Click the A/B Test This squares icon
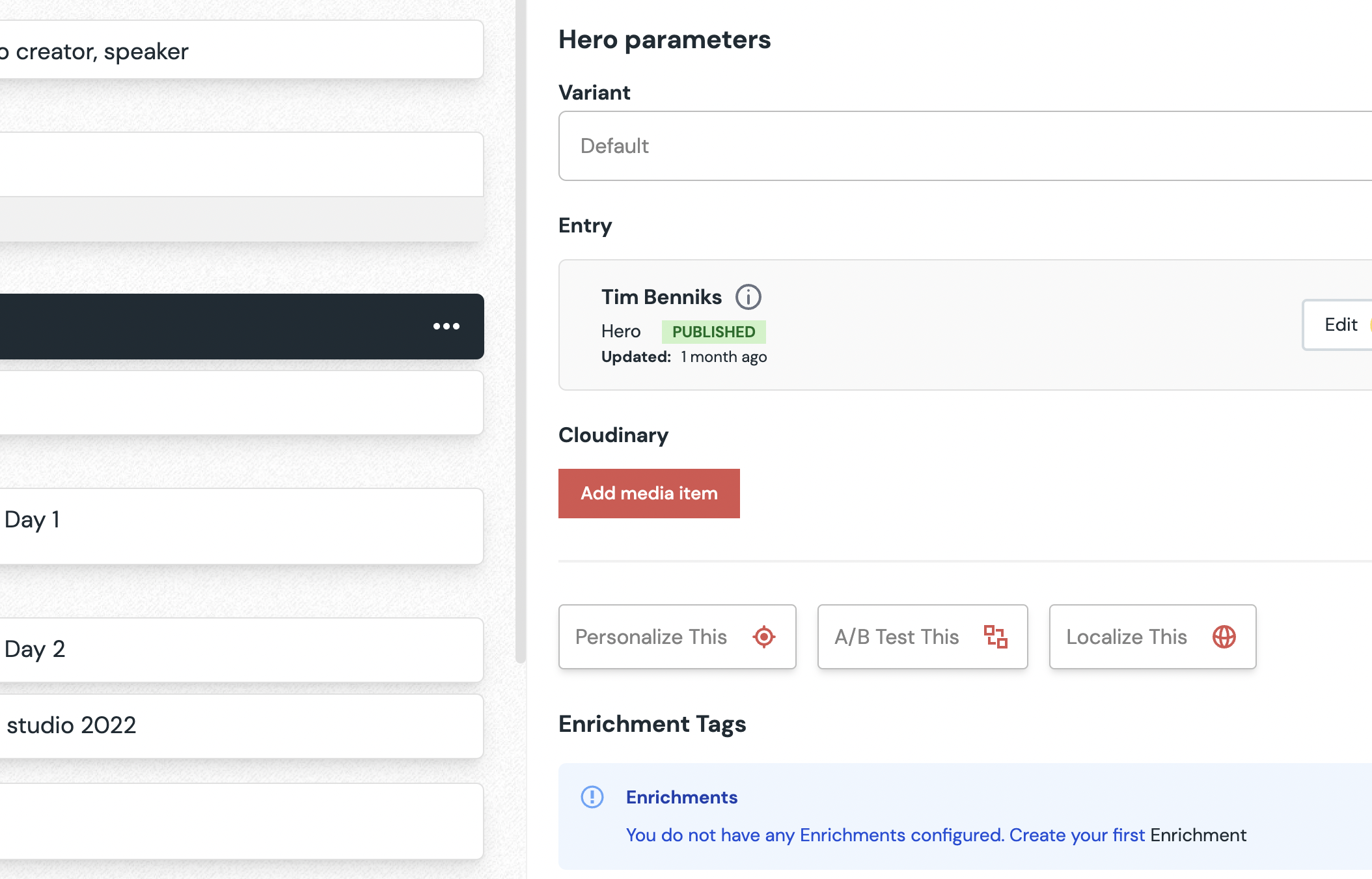The height and width of the screenshot is (879, 1372). pos(995,637)
